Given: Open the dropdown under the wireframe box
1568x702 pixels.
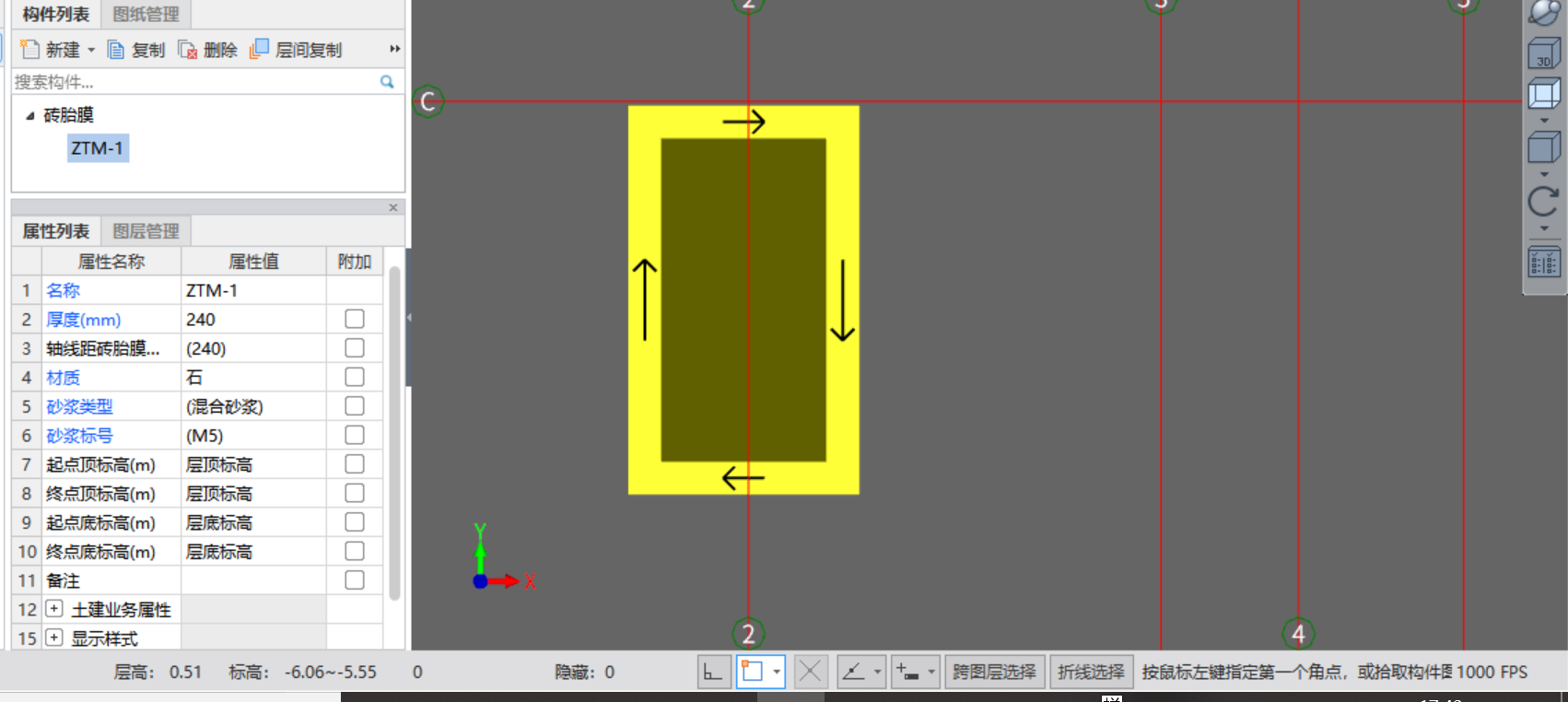Looking at the screenshot, I should (1544, 121).
